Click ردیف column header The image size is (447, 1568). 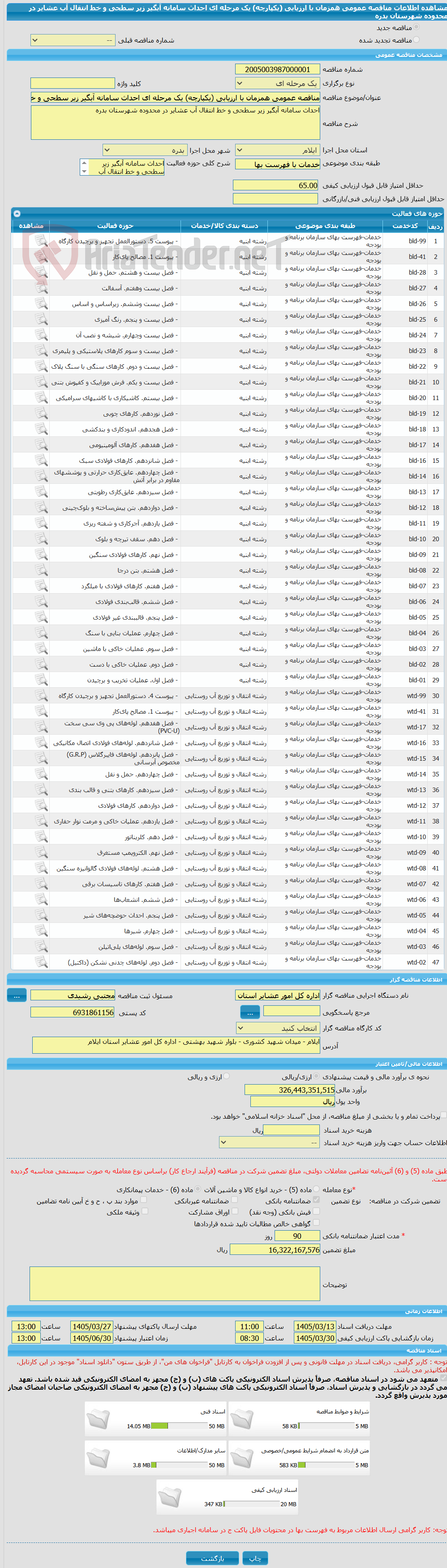pos(435,226)
